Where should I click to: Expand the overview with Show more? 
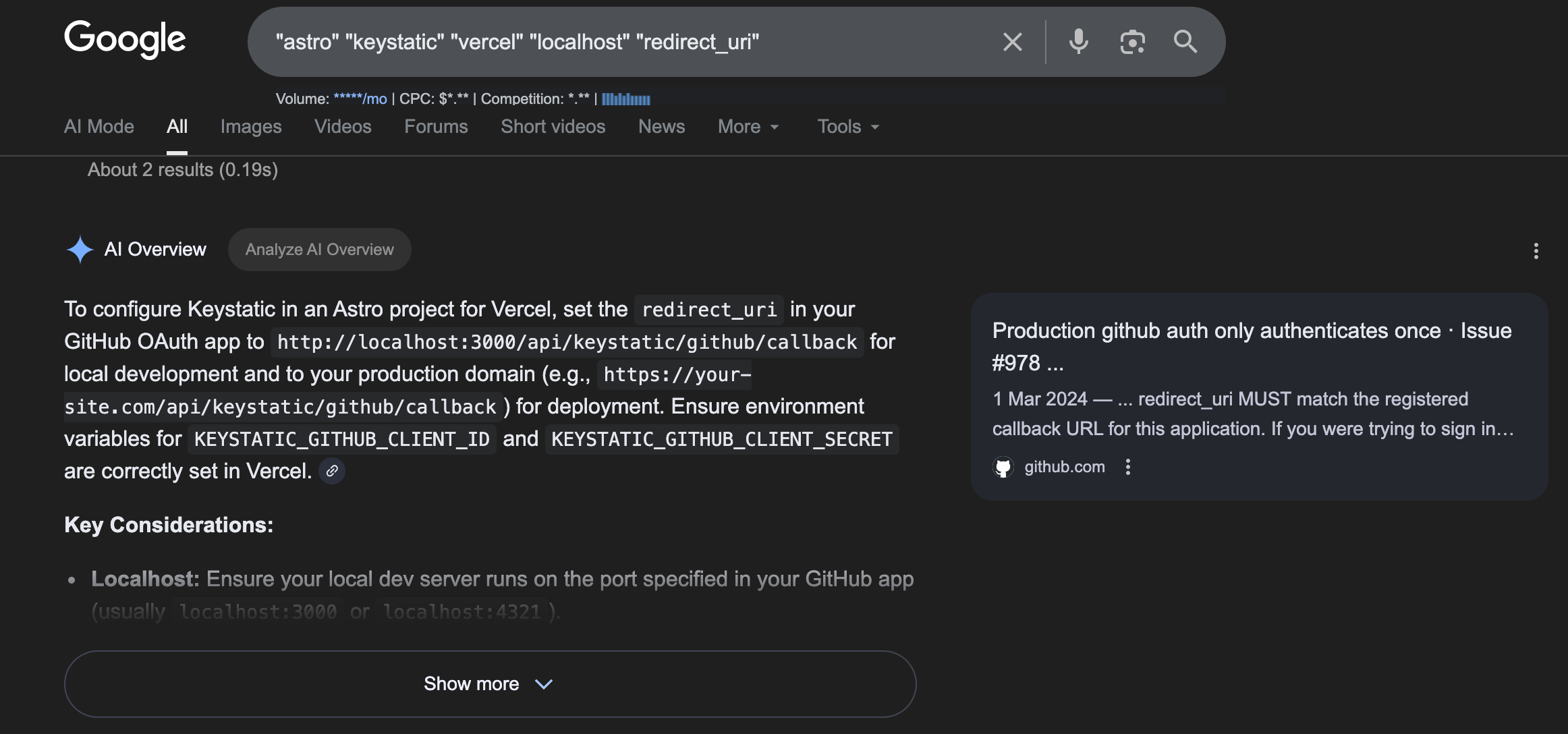click(490, 684)
